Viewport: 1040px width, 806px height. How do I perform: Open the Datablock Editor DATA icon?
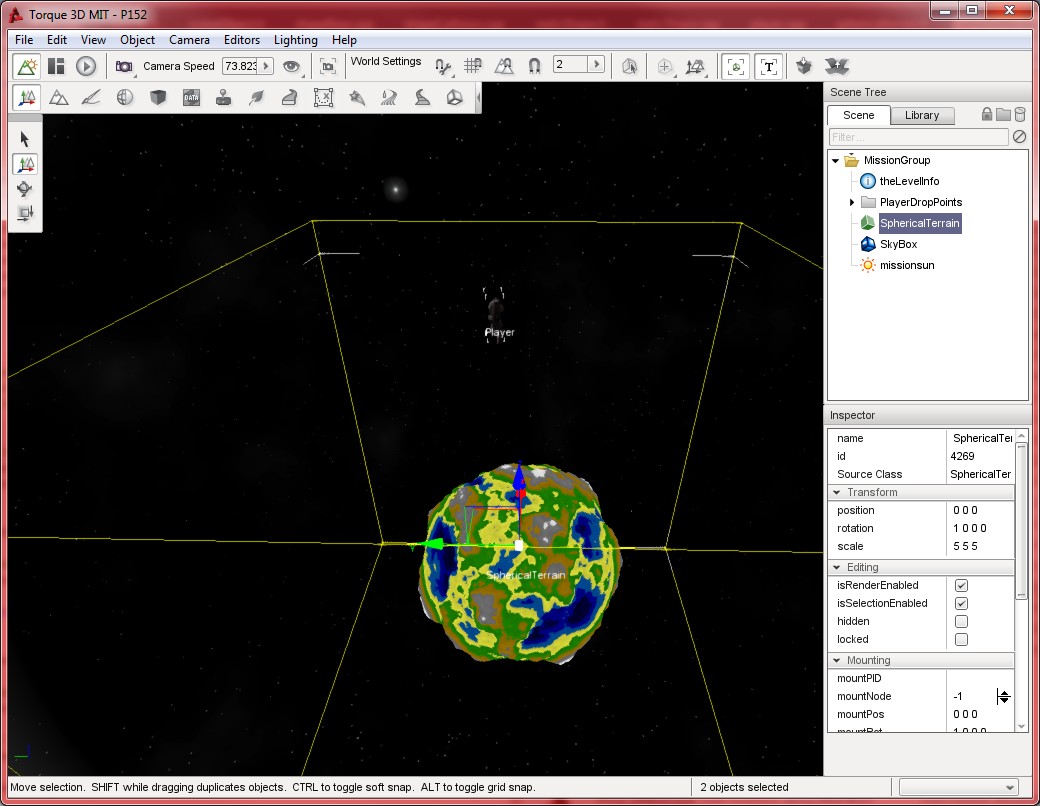coord(191,98)
